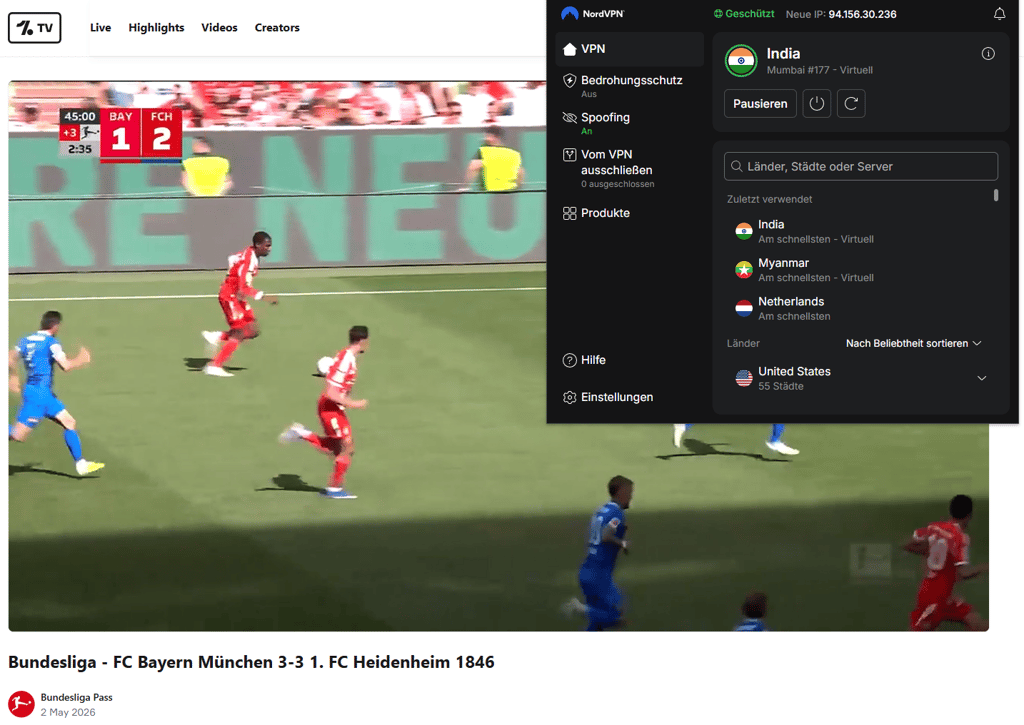Select Netherlands from recently used

click(x=856, y=308)
